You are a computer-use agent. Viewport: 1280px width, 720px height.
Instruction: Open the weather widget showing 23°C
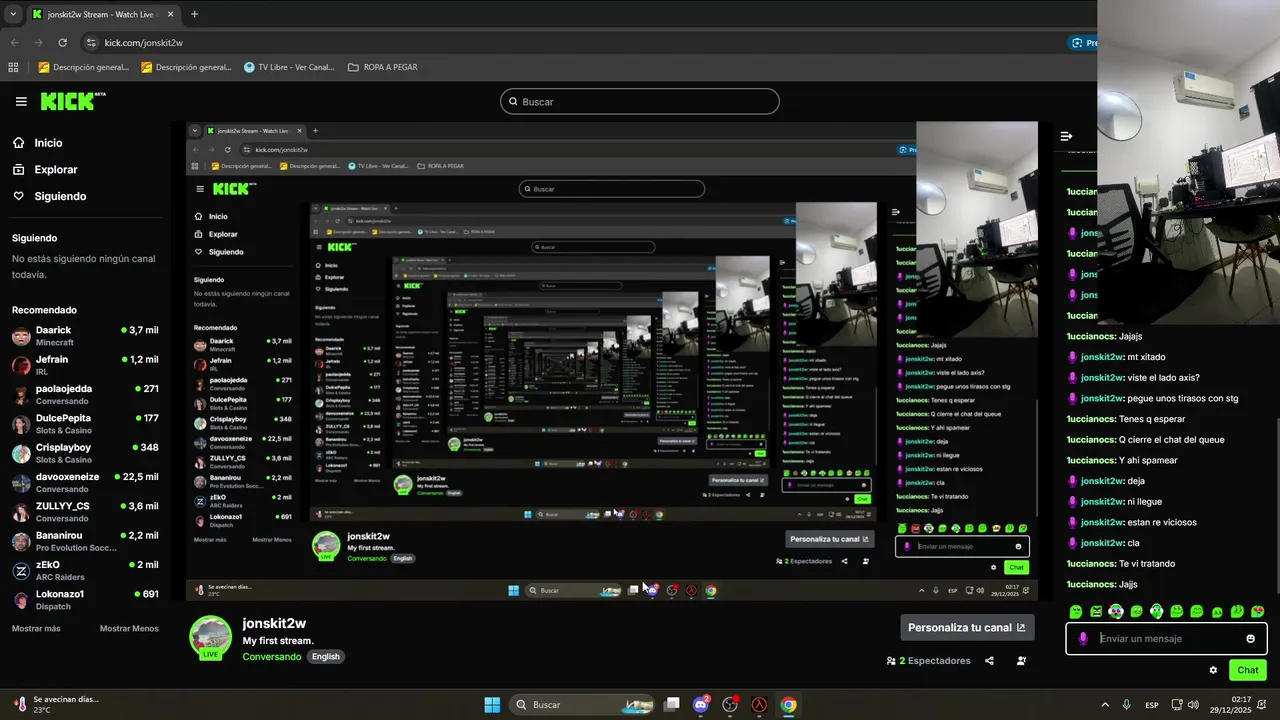(57, 705)
